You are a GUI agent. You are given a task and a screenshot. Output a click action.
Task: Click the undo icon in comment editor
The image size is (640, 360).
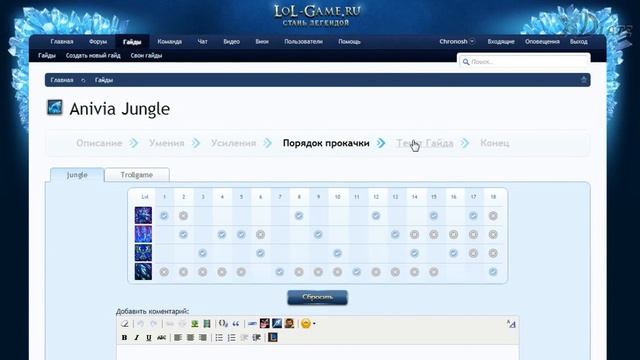click(140, 324)
